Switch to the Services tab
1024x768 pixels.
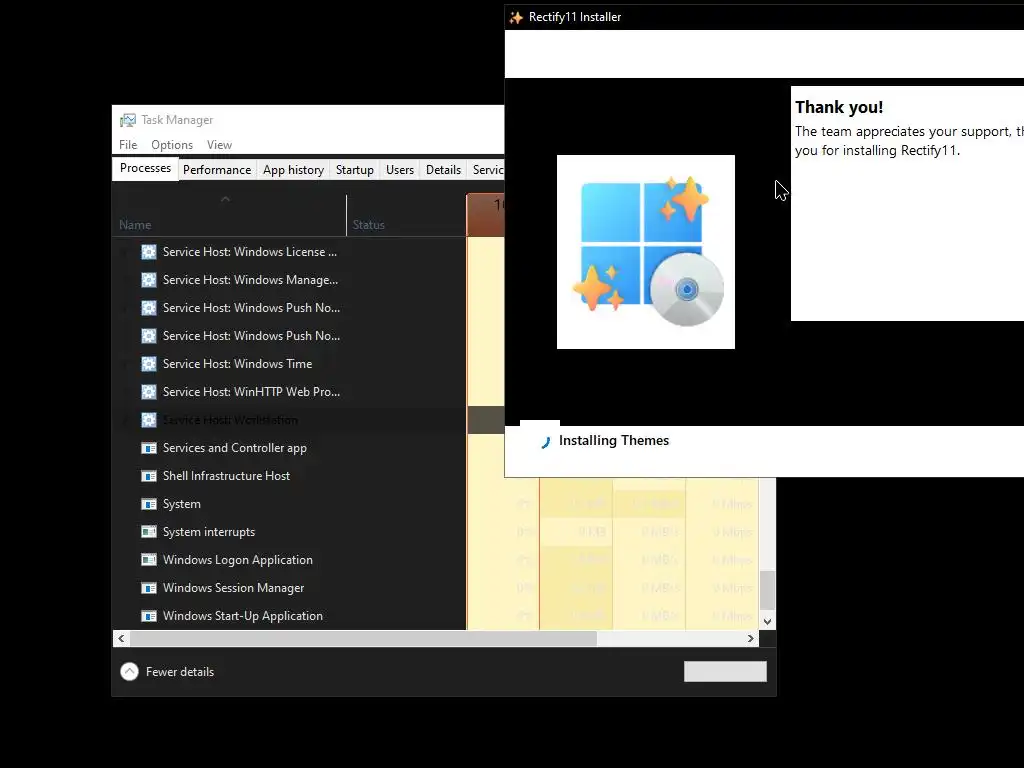(487, 170)
